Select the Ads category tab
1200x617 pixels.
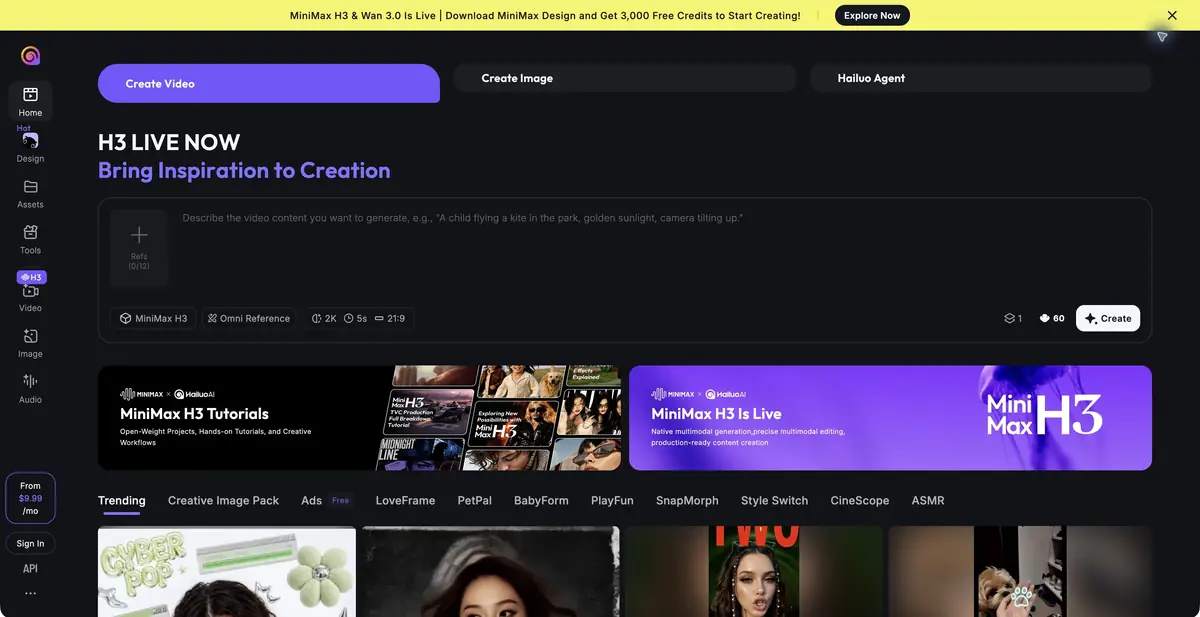311,500
